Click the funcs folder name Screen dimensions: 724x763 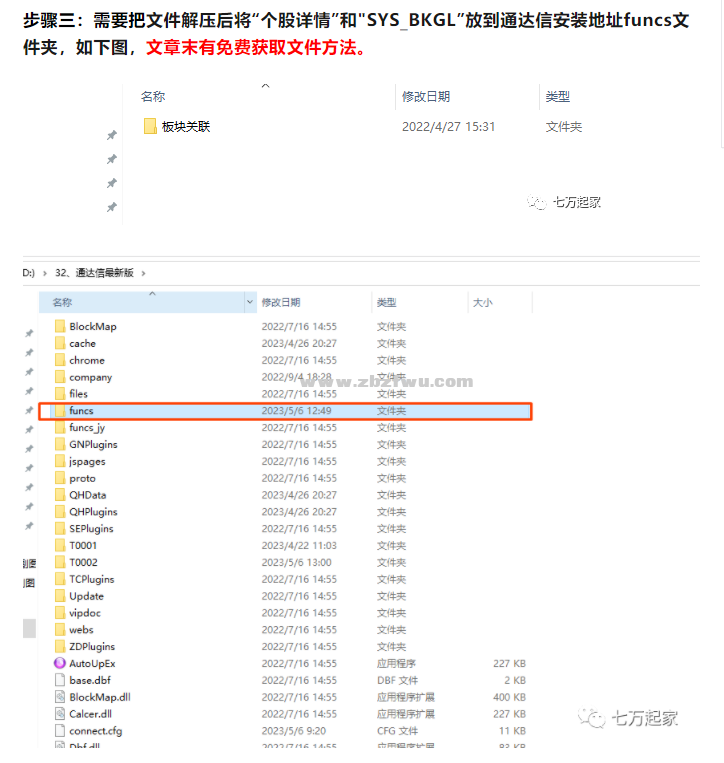point(81,411)
